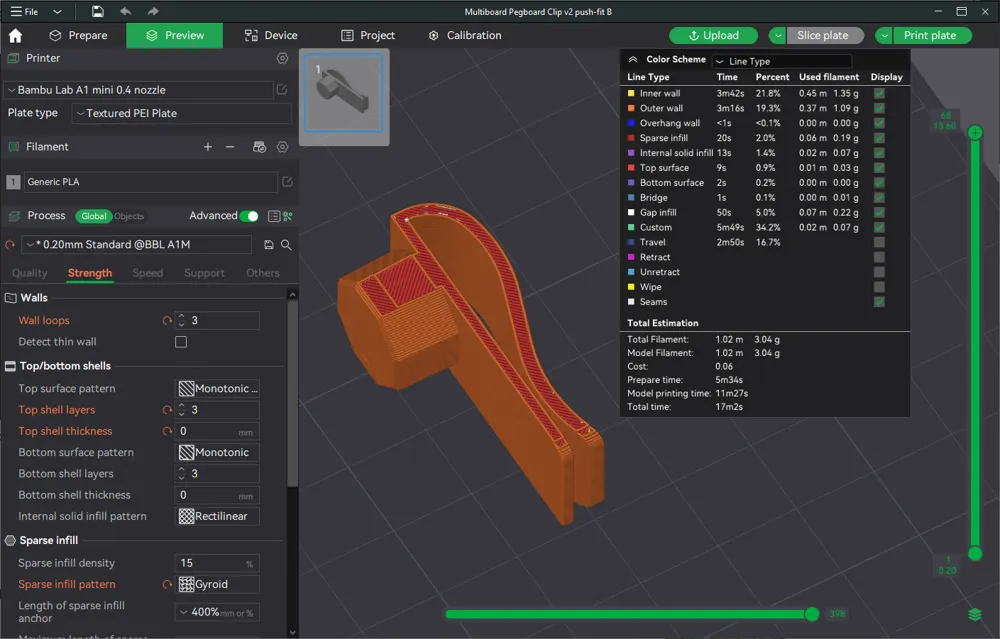This screenshot has width=1000, height=639.
Task: Show Travel lines in display column
Action: (x=879, y=242)
